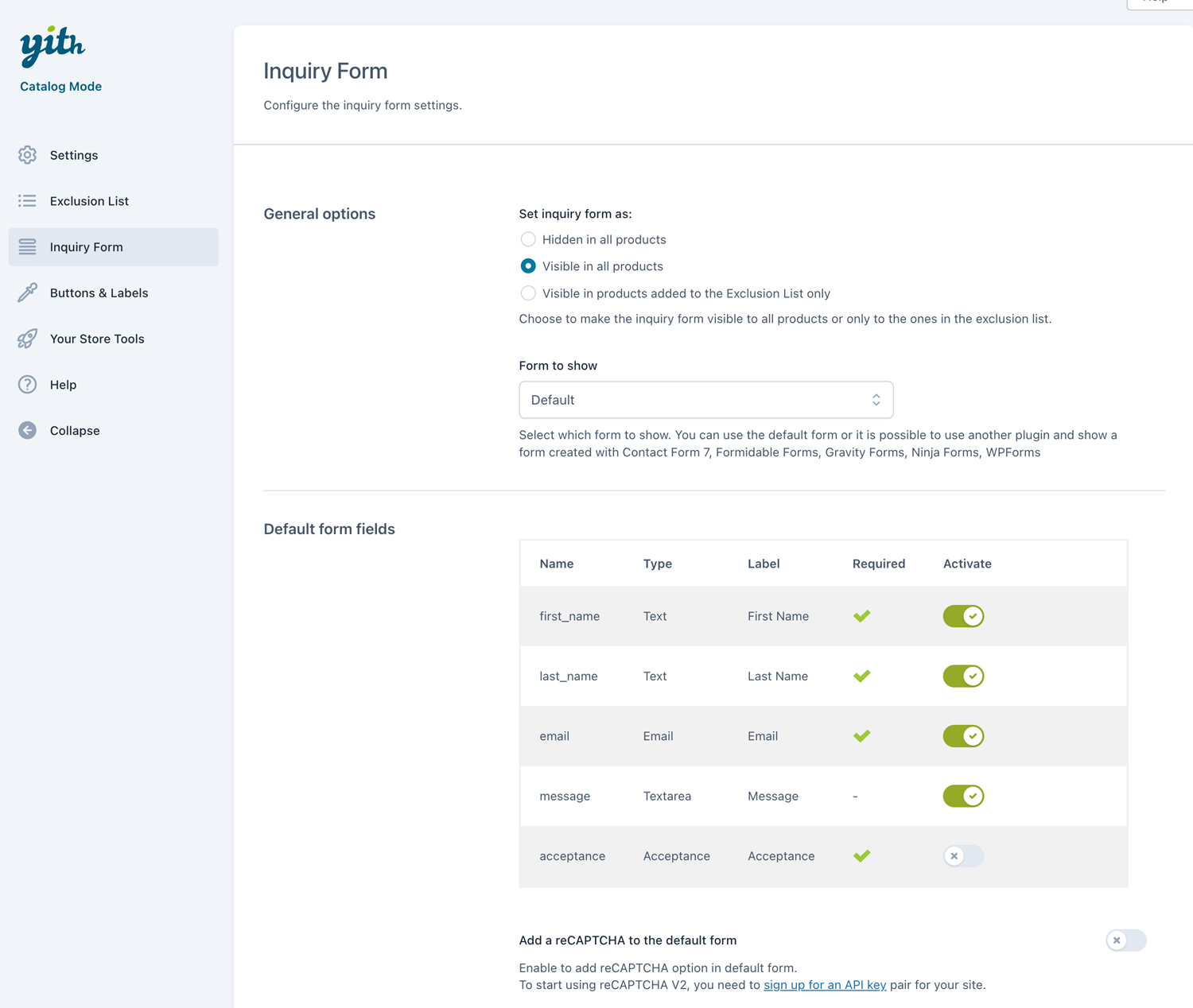Follow the "sign up for an API key" link
Viewport: 1193px width, 1008px height.
click(825, 985)
